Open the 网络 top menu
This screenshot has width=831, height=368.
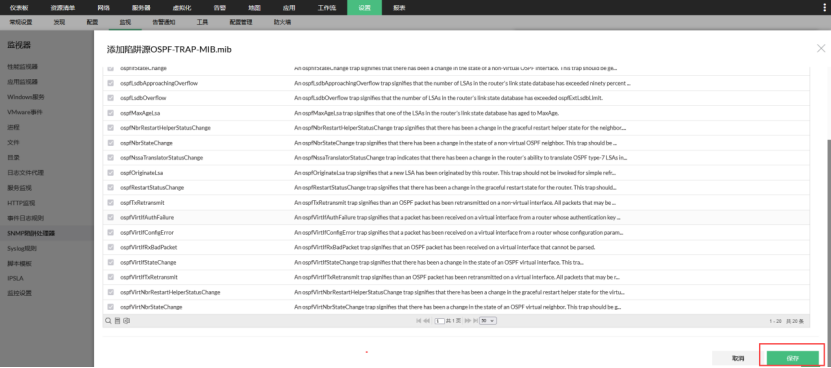pos(104,7)
